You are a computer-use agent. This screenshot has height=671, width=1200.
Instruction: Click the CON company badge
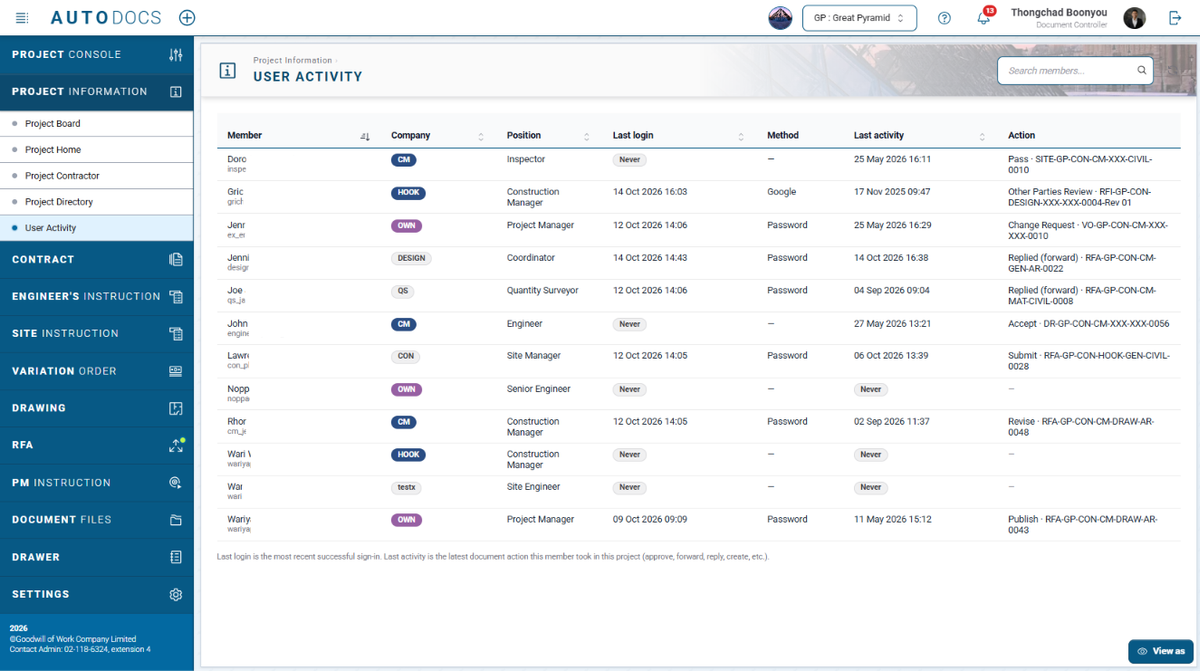click(x=405, y=356)
